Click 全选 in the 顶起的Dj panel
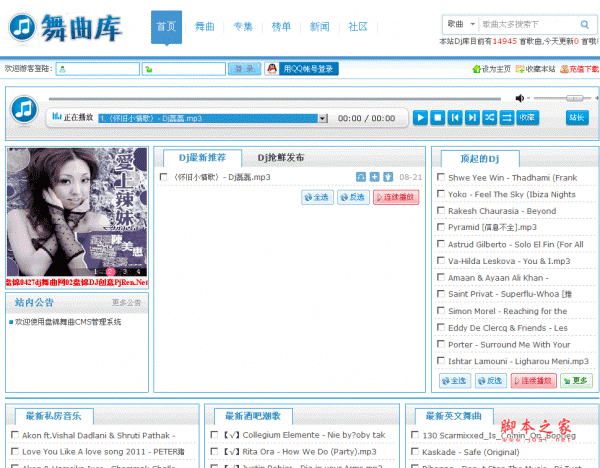Viewport: 600px width, 468px height. click(x=455, y=381)
